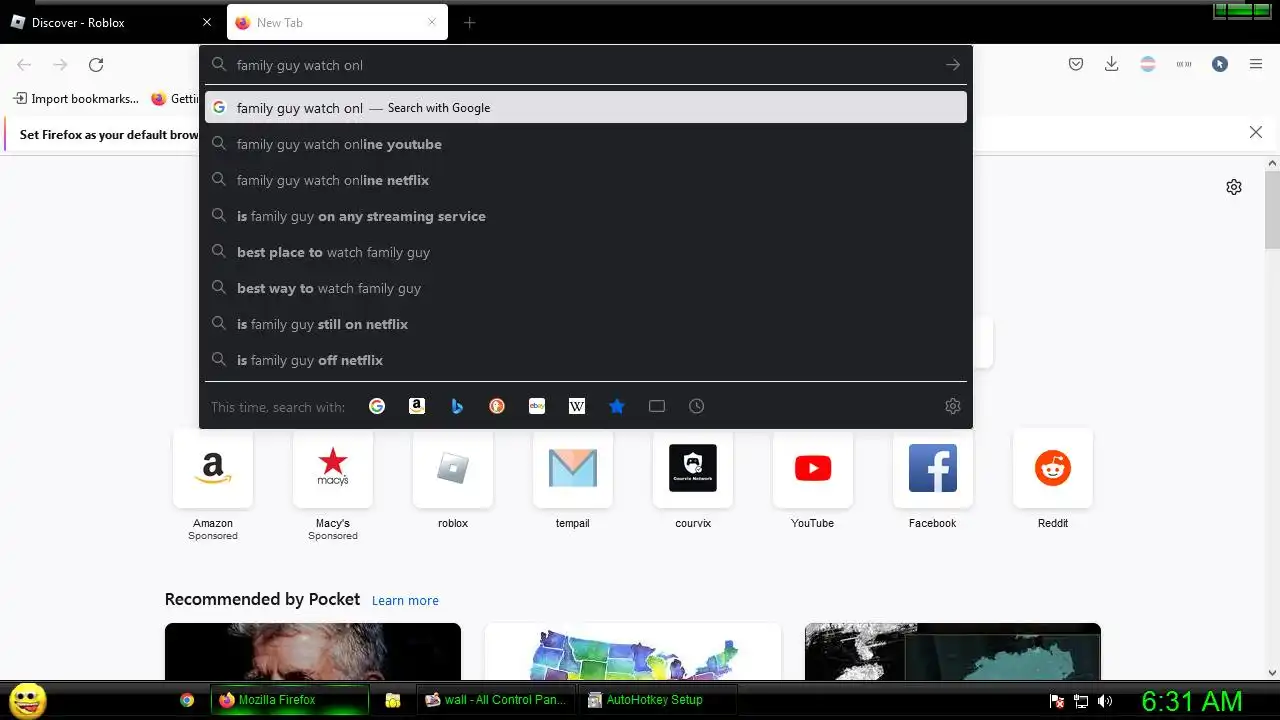Open volume speaker icon in system tray
1280x720 pixels.
click(1105, 701)
